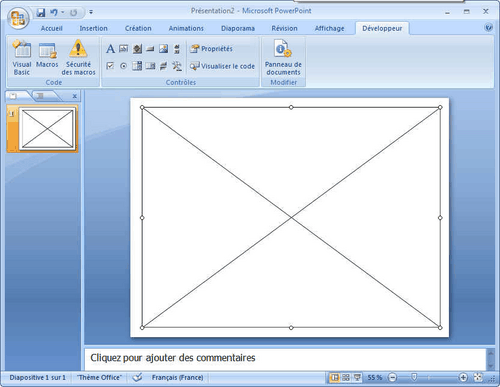This screenshot has width=500, height=387.
Task: Open zoom dialog via 55 % level
Action: [x=375, y=378]
